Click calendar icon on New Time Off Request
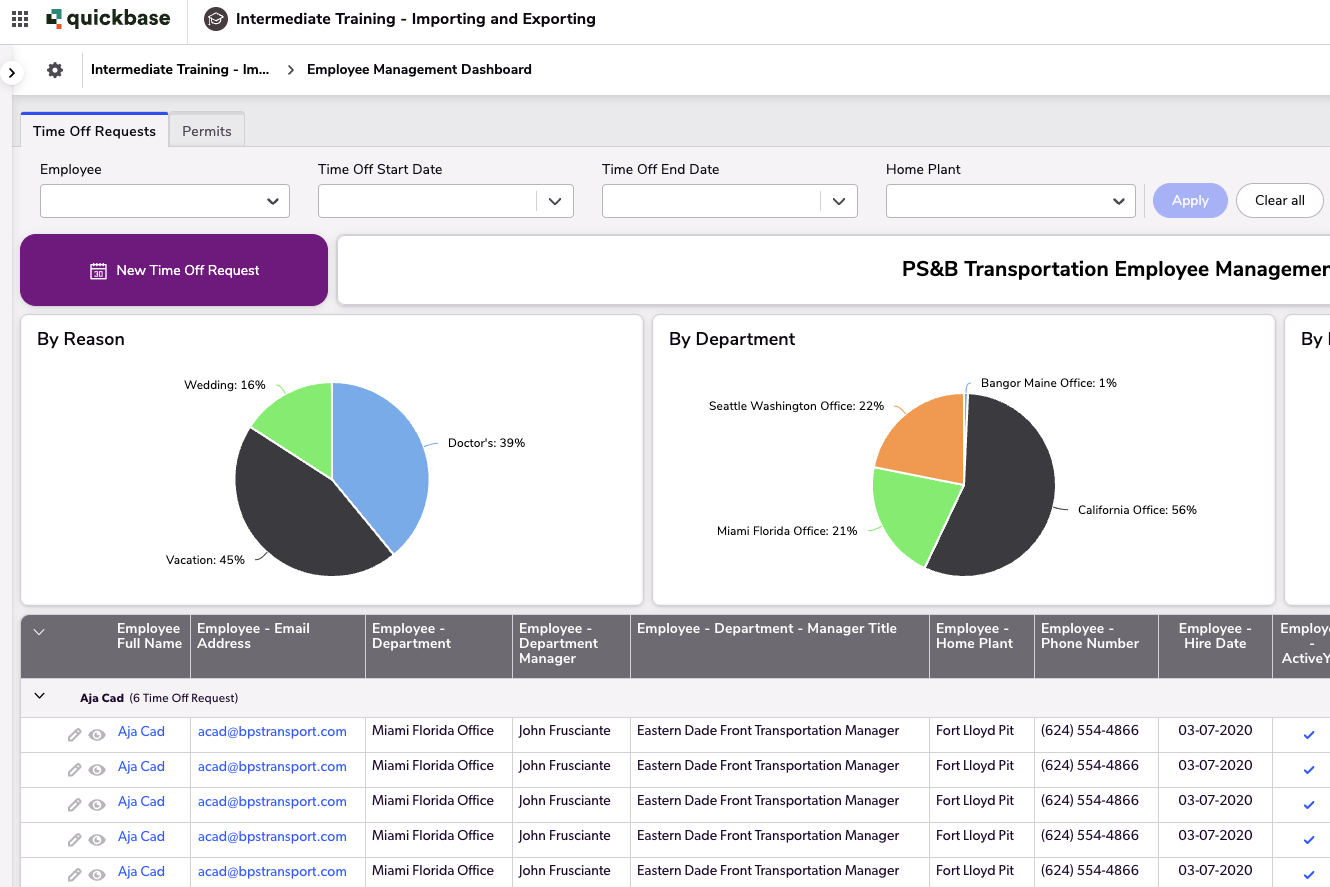1330x887 pixels. (x=98, y=271)
